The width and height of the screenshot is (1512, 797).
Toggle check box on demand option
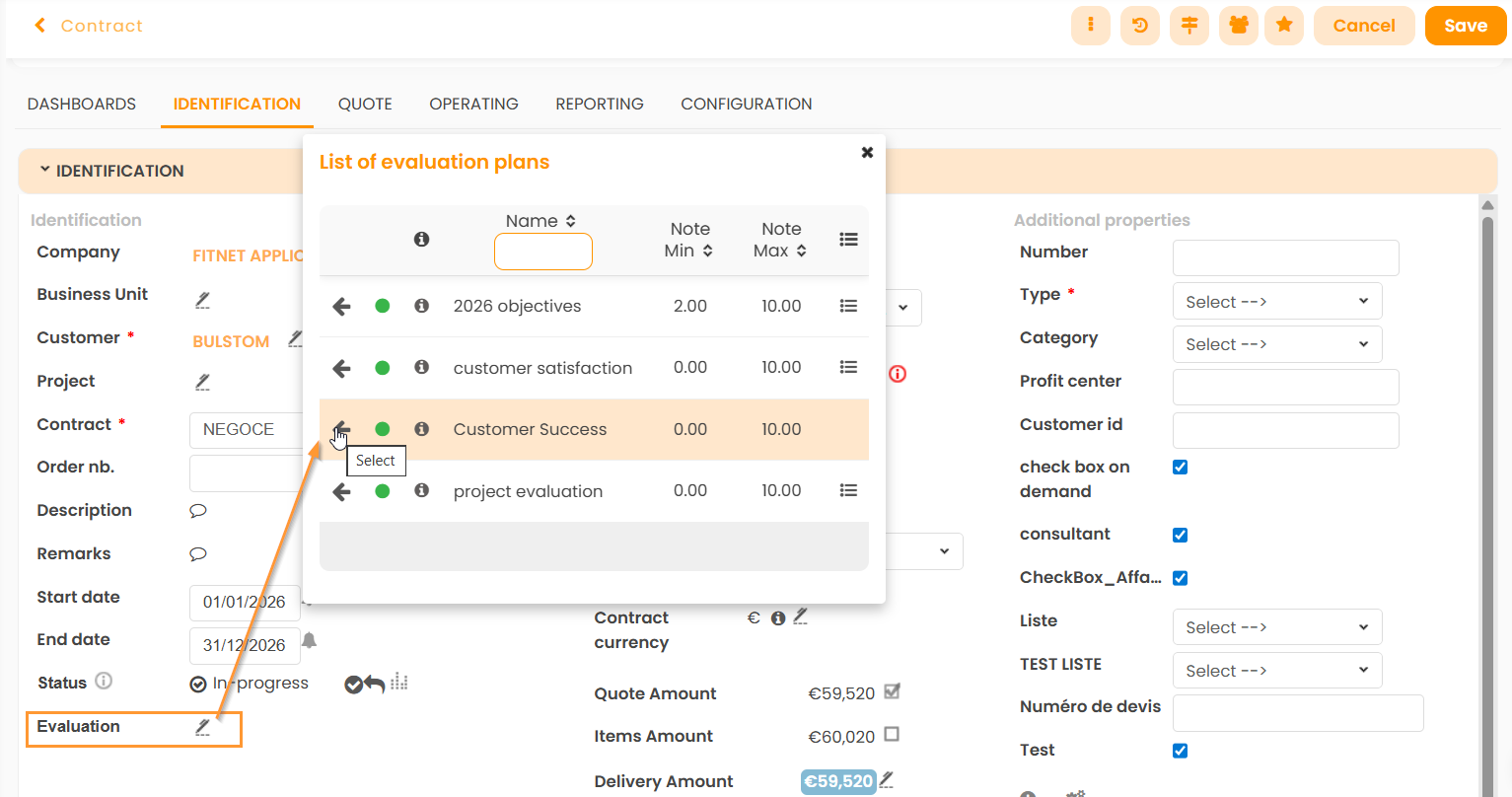coord(1180,468)
